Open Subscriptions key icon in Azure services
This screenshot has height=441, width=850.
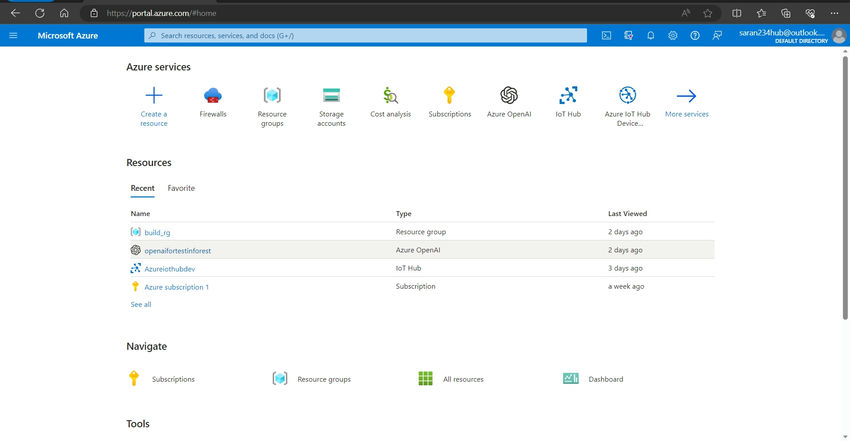pos(449,95)
